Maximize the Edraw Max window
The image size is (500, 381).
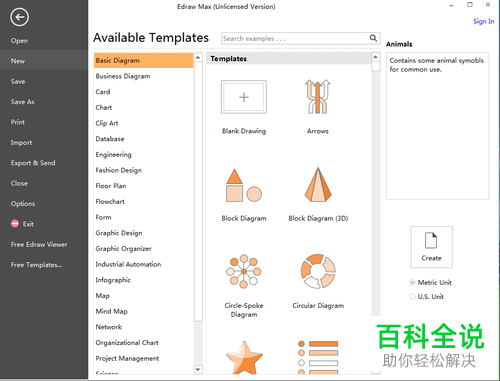coord(470,5)
